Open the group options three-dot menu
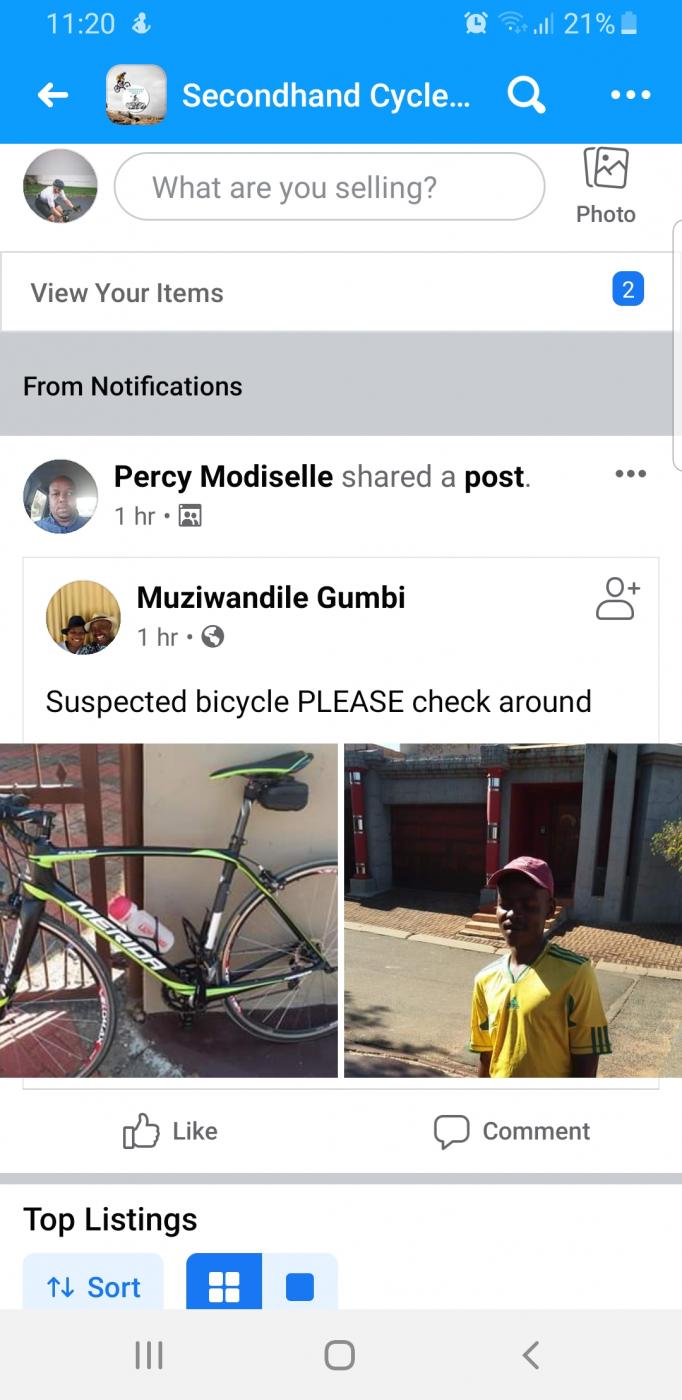 point(630,95)
